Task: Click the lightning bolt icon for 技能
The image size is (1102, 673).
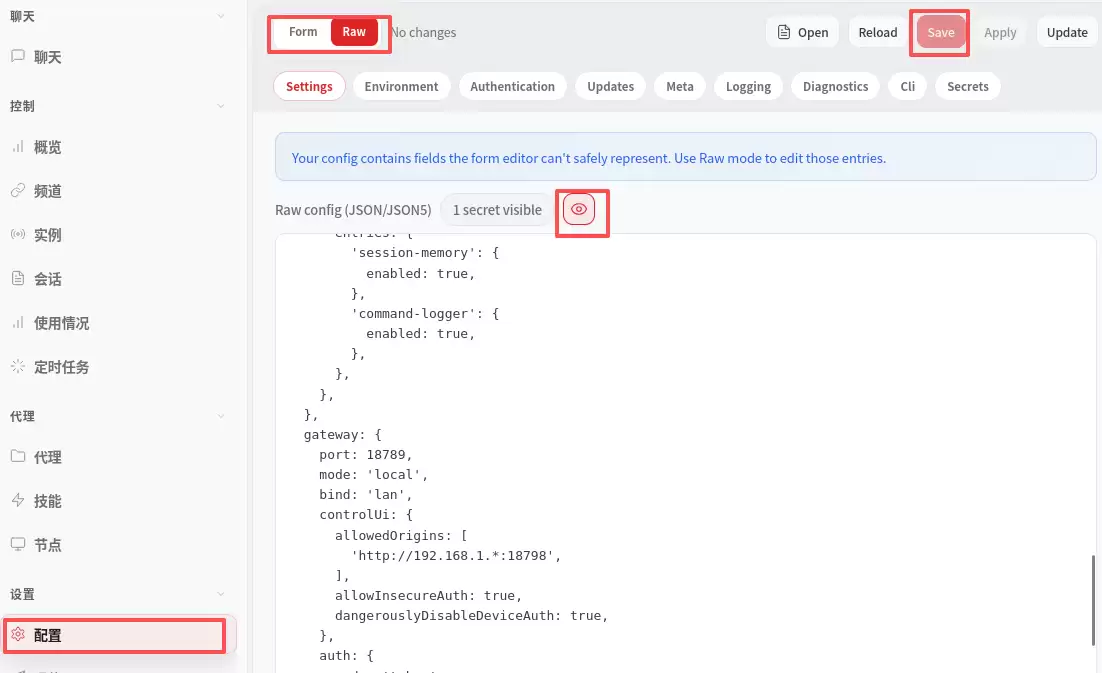Action: tap(18, 501)
